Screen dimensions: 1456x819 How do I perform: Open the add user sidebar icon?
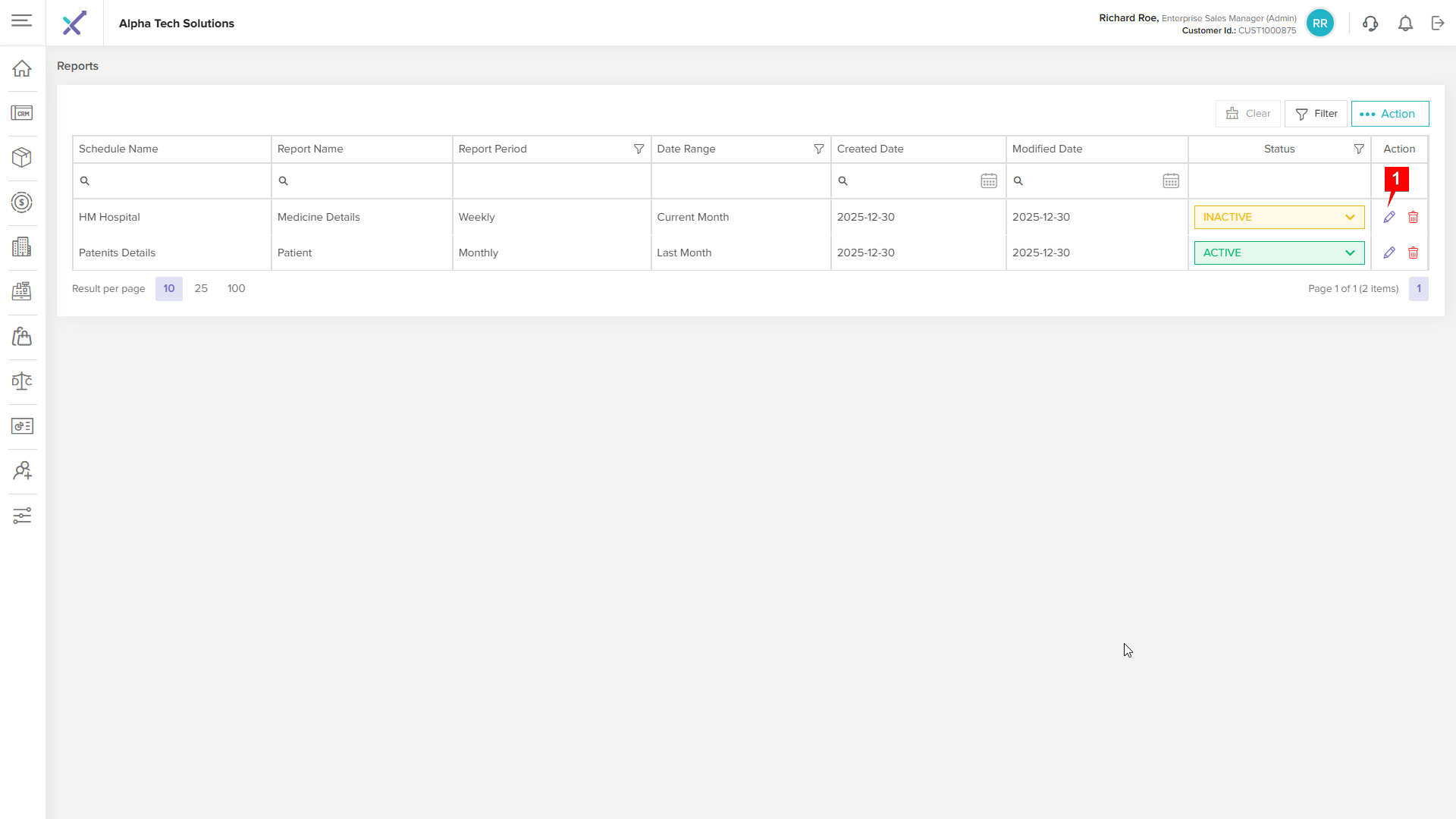click(22, 471)
